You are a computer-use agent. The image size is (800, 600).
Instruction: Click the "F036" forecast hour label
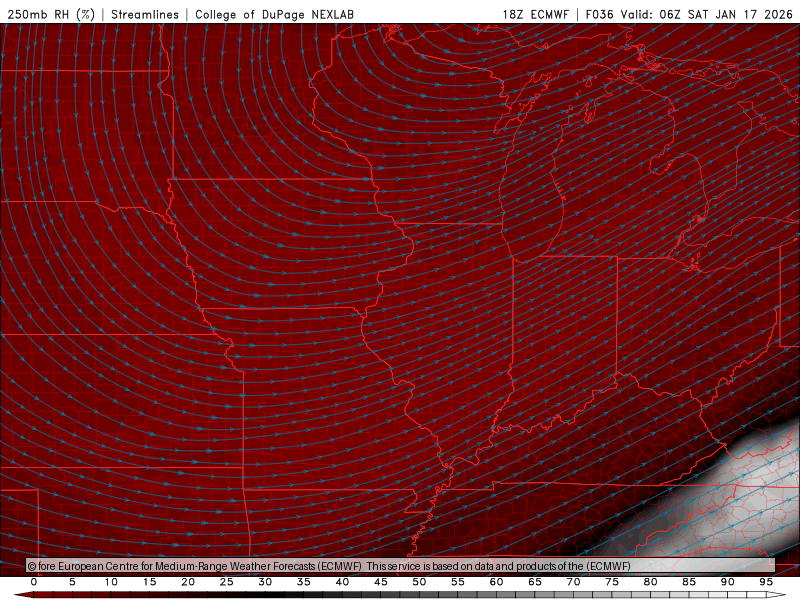point(599,14)
